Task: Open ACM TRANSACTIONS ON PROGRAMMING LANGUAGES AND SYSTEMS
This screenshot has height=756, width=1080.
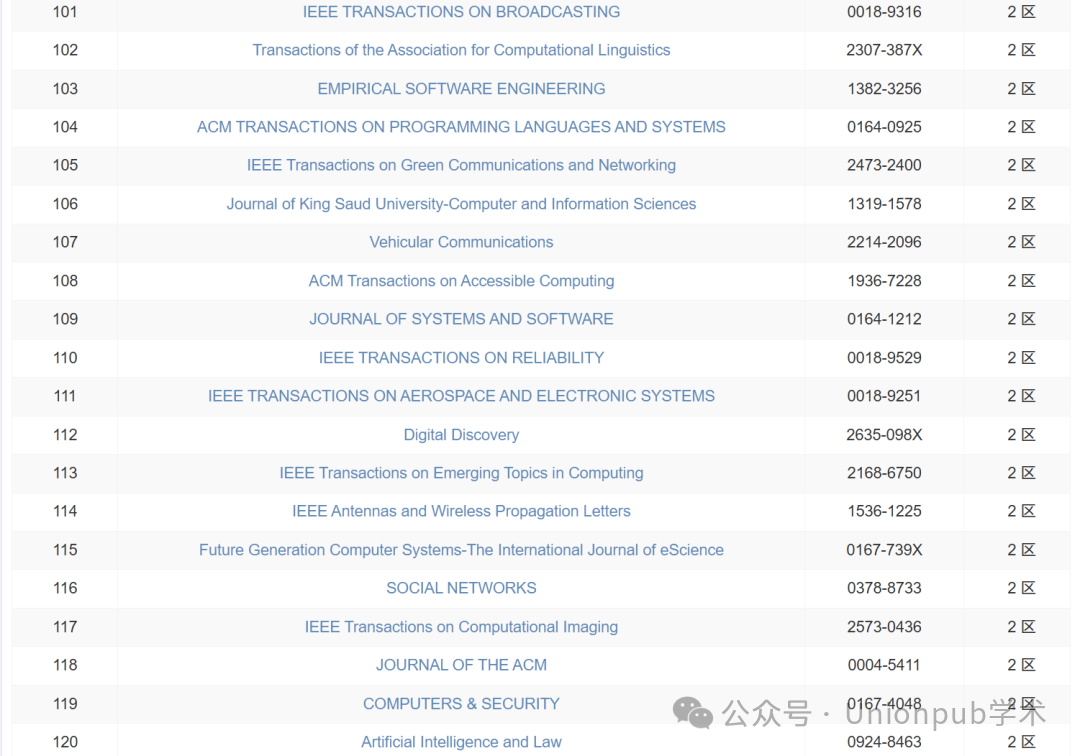Action: [461, 127]
